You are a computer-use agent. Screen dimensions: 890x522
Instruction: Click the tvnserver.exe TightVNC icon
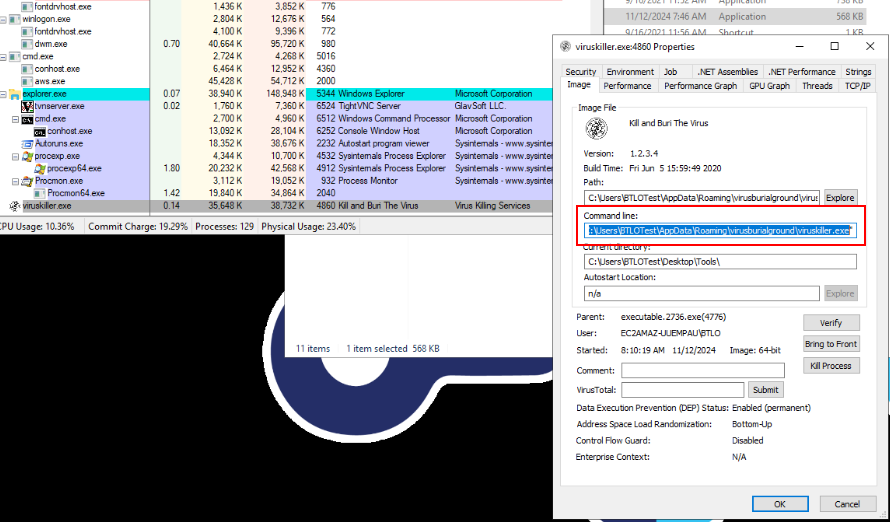[x=27, y=107]
